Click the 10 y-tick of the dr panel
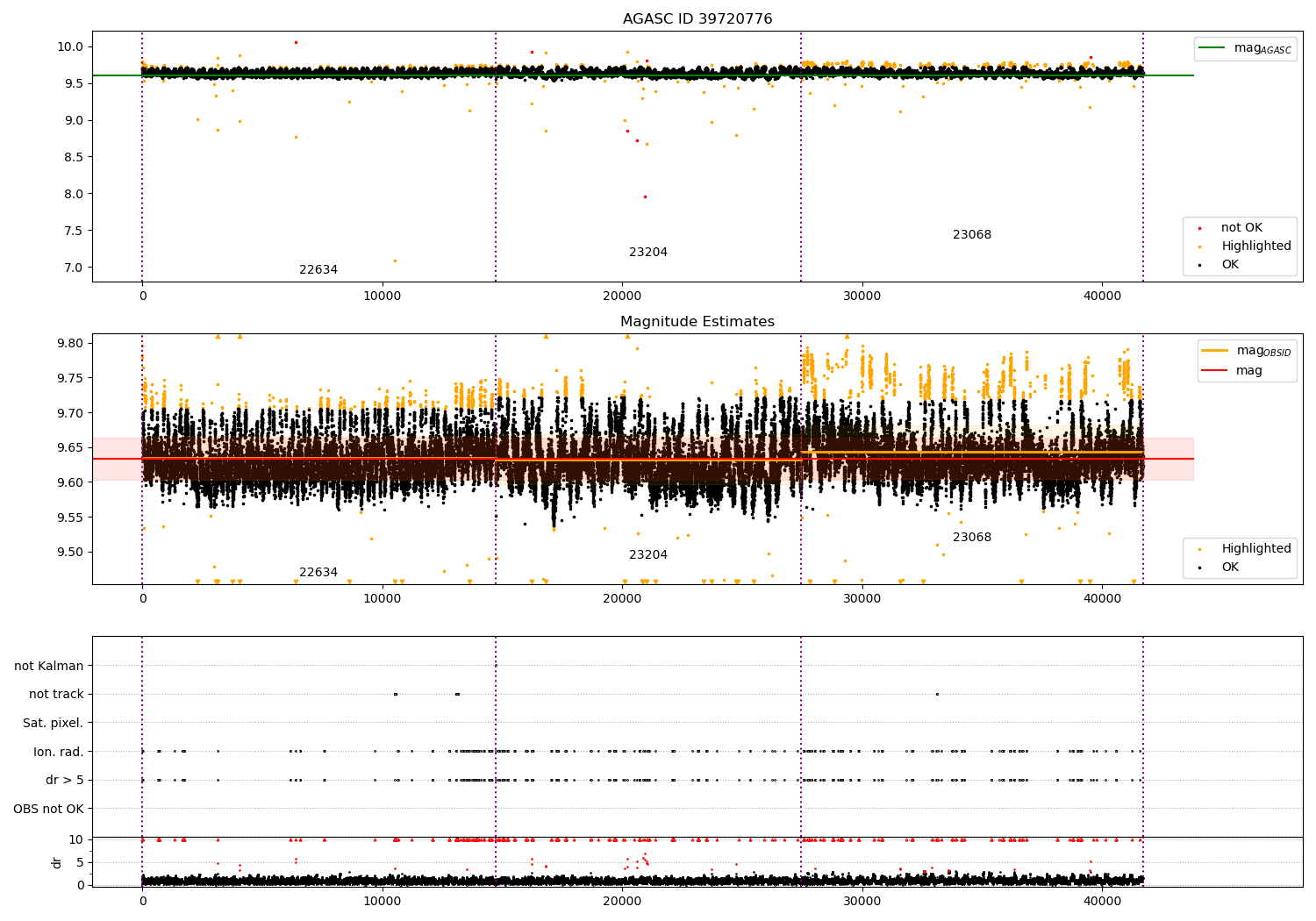This screenshot has height=921, width=1316. click(x=76, y=840)
